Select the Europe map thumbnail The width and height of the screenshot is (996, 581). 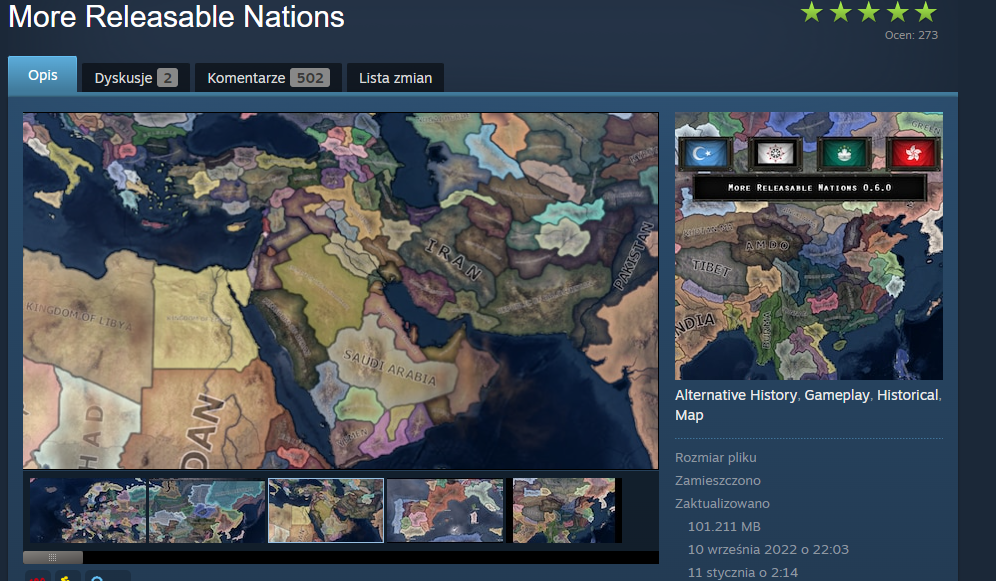tap(88, 511)
